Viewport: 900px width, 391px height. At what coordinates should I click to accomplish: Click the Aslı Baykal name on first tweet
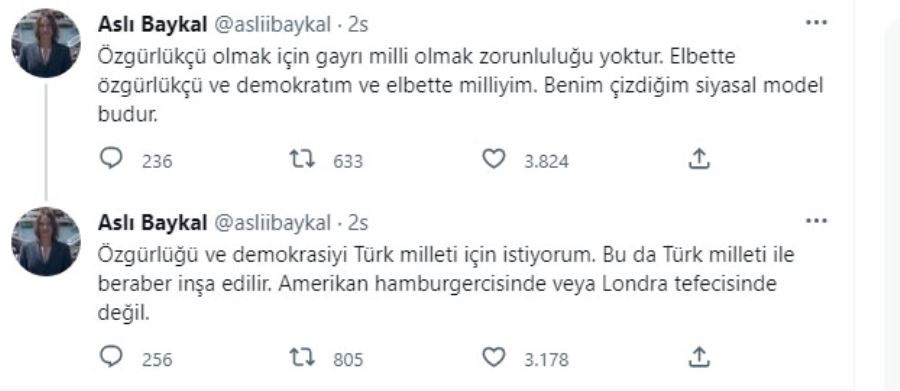coord(153,24)
